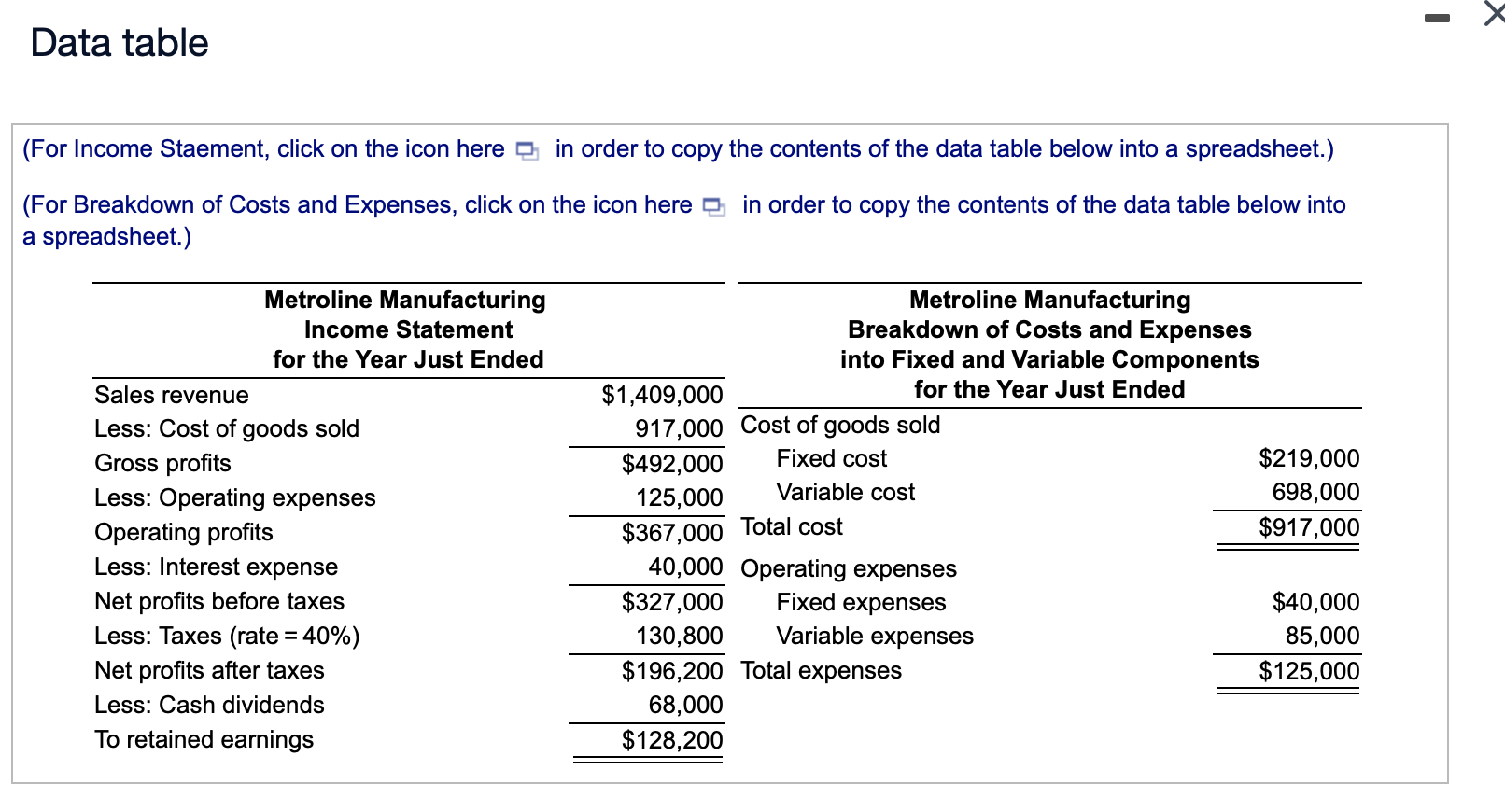Click the Breakdown of Costs copy icon
Viewport: 1505px width, 812px height.
pyautogui.click(x=713, y=207)
